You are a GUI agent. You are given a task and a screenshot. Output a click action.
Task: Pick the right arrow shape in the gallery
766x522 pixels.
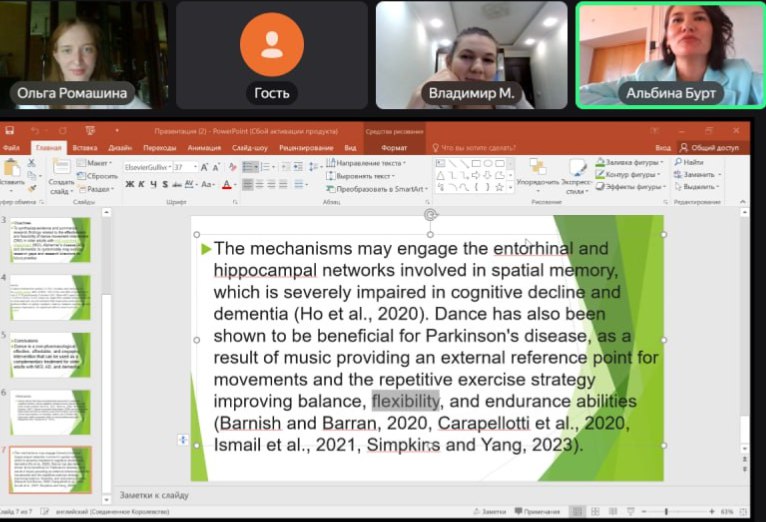[476, 175]
